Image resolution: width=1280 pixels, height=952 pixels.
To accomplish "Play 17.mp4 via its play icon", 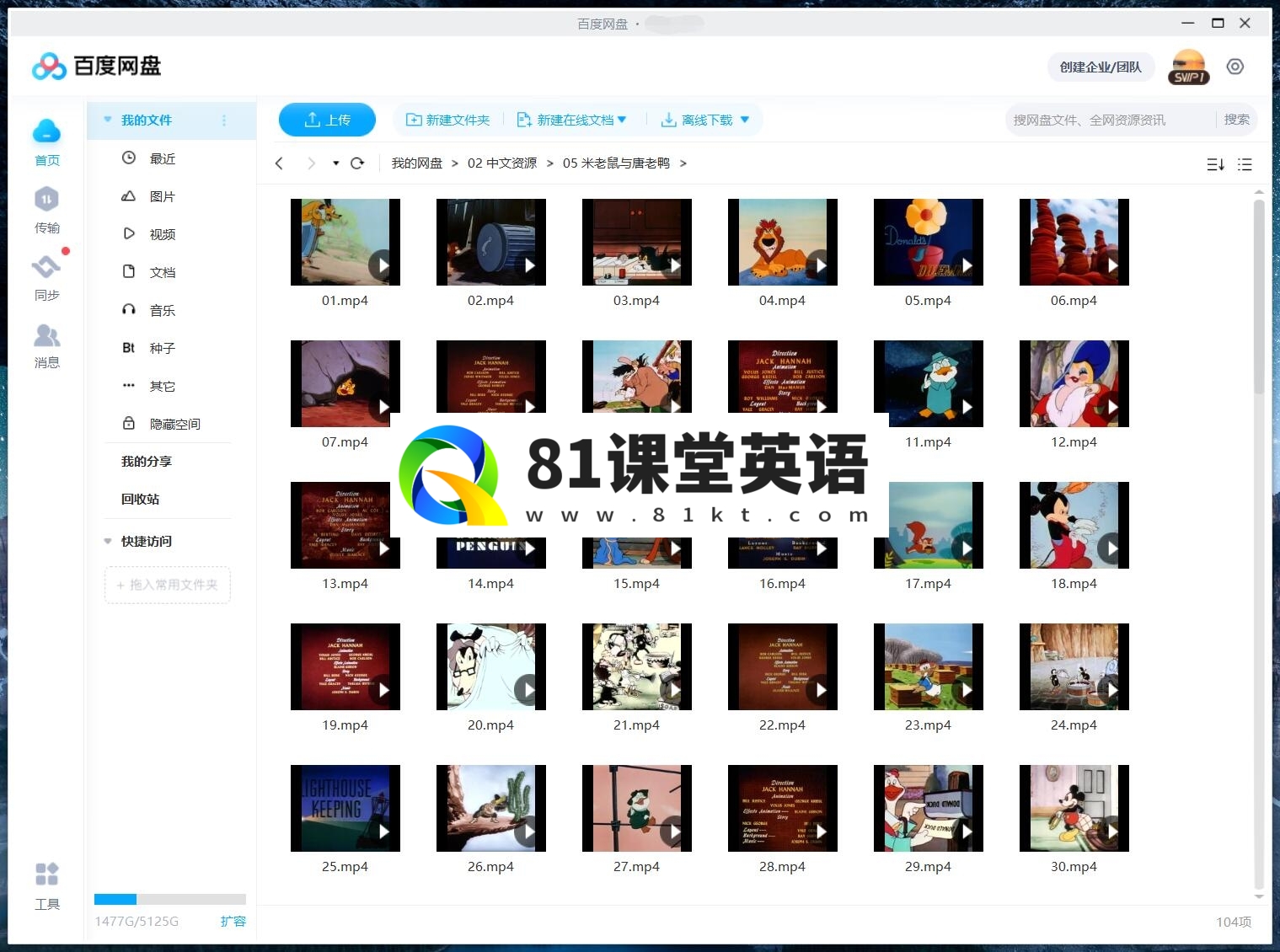I will [967, 548].
